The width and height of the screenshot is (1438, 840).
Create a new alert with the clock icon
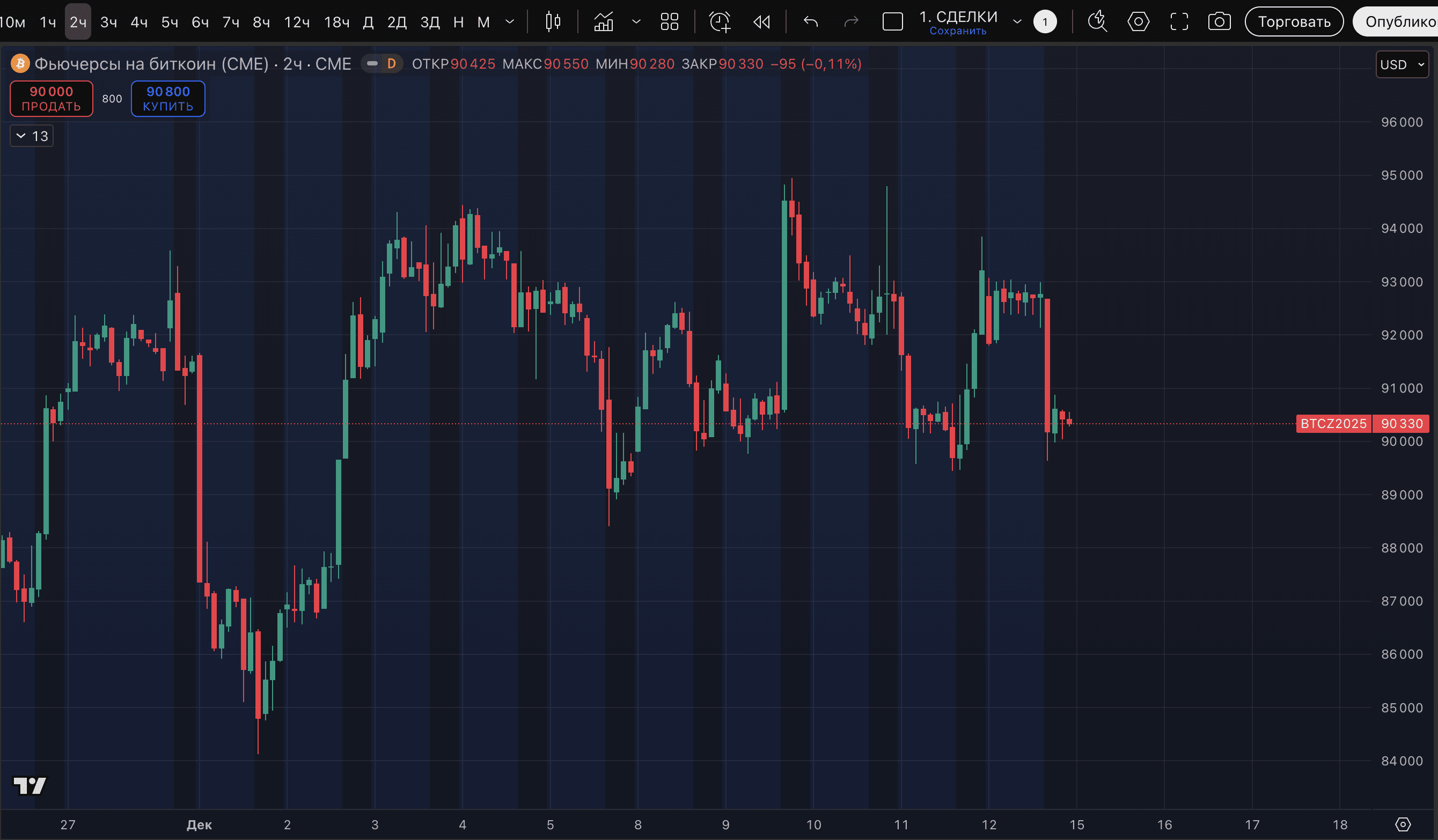point(720,21)
